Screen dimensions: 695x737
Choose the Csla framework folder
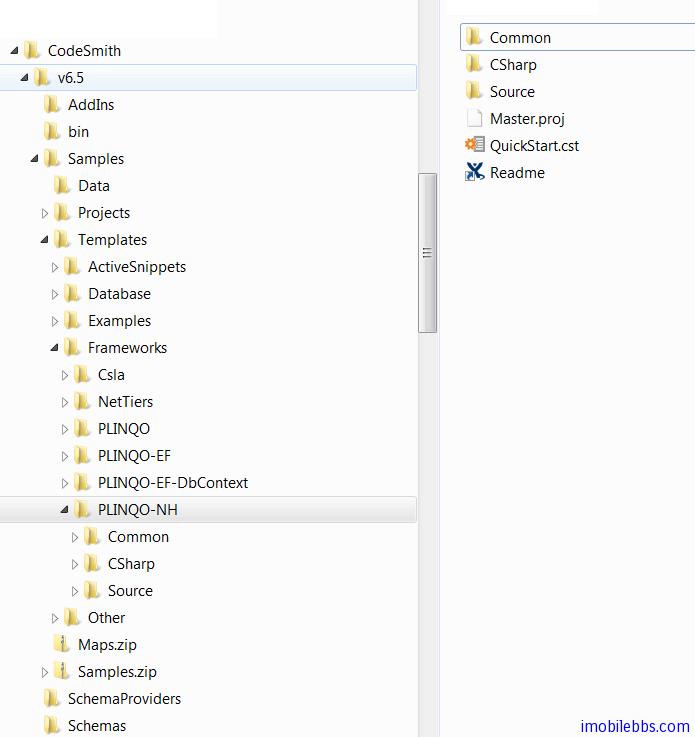(x=110, y=375)
